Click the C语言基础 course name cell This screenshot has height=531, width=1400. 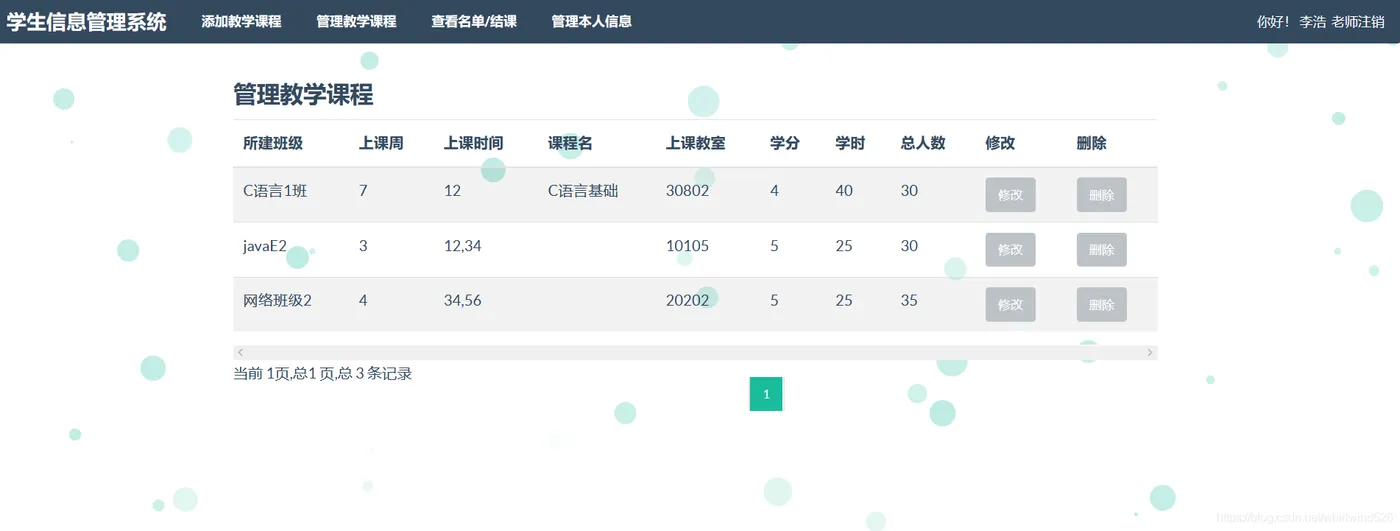[583, 190]
